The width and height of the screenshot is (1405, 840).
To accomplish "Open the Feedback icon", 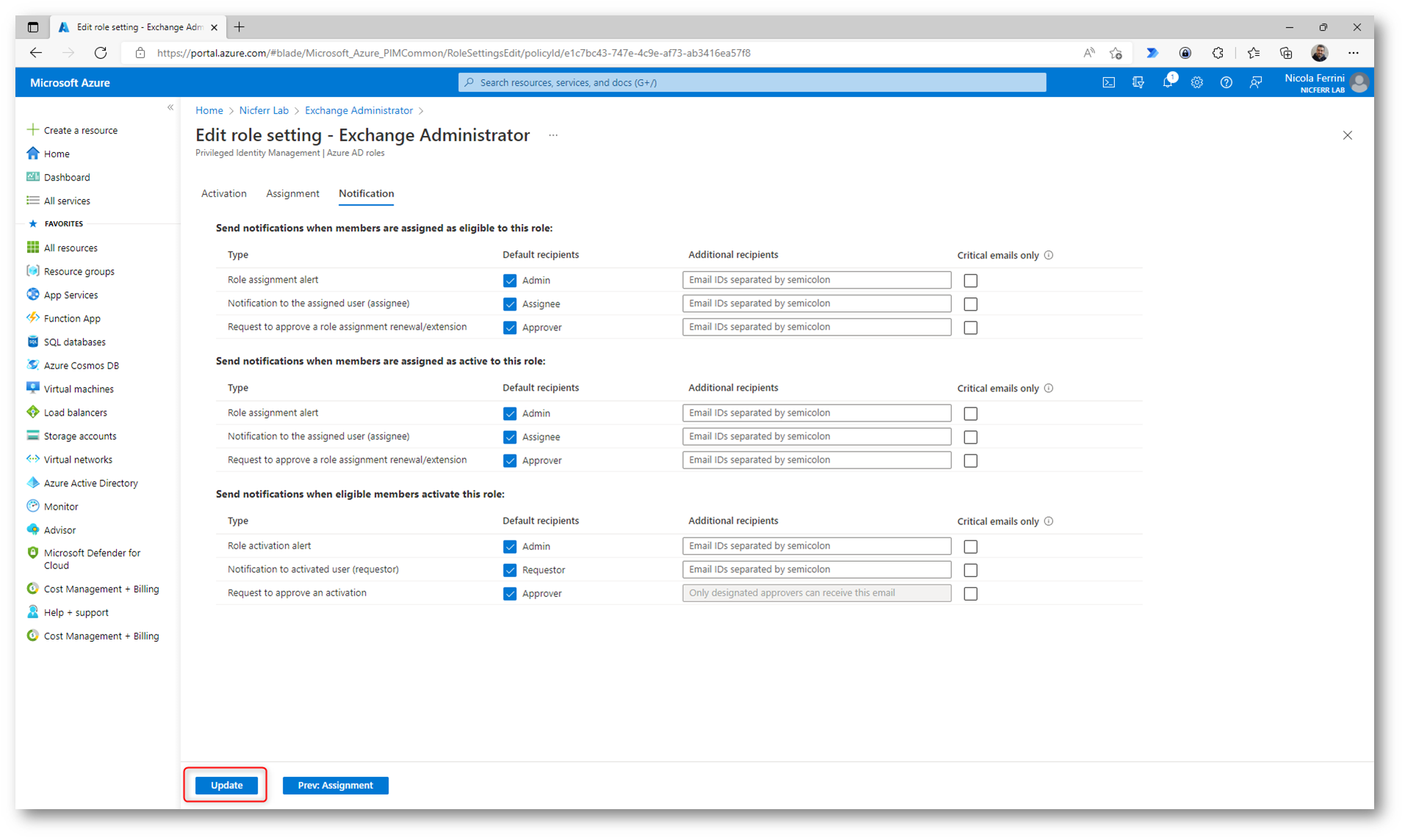I will click(x=1255, y=82).
